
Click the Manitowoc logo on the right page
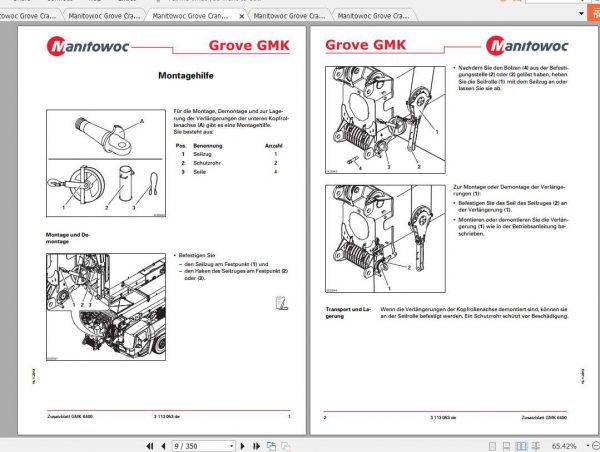[527, 46]
